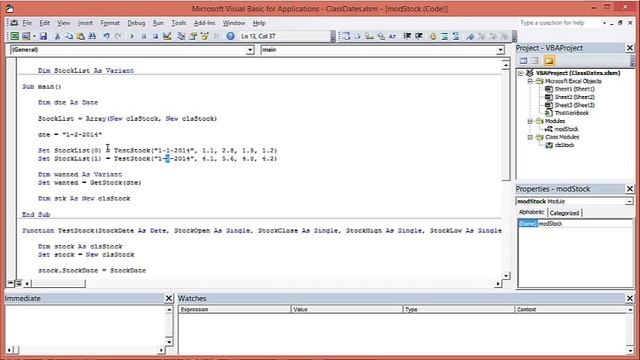Toggle Folders in the Project panel

click(549, 61)
